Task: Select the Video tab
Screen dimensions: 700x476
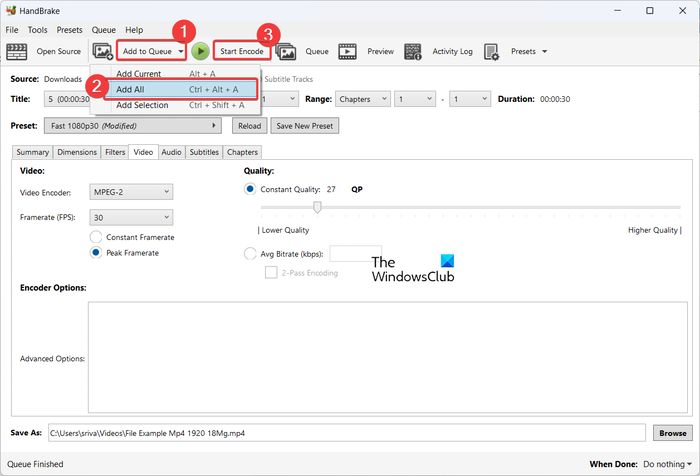Action: pos(143,152)
